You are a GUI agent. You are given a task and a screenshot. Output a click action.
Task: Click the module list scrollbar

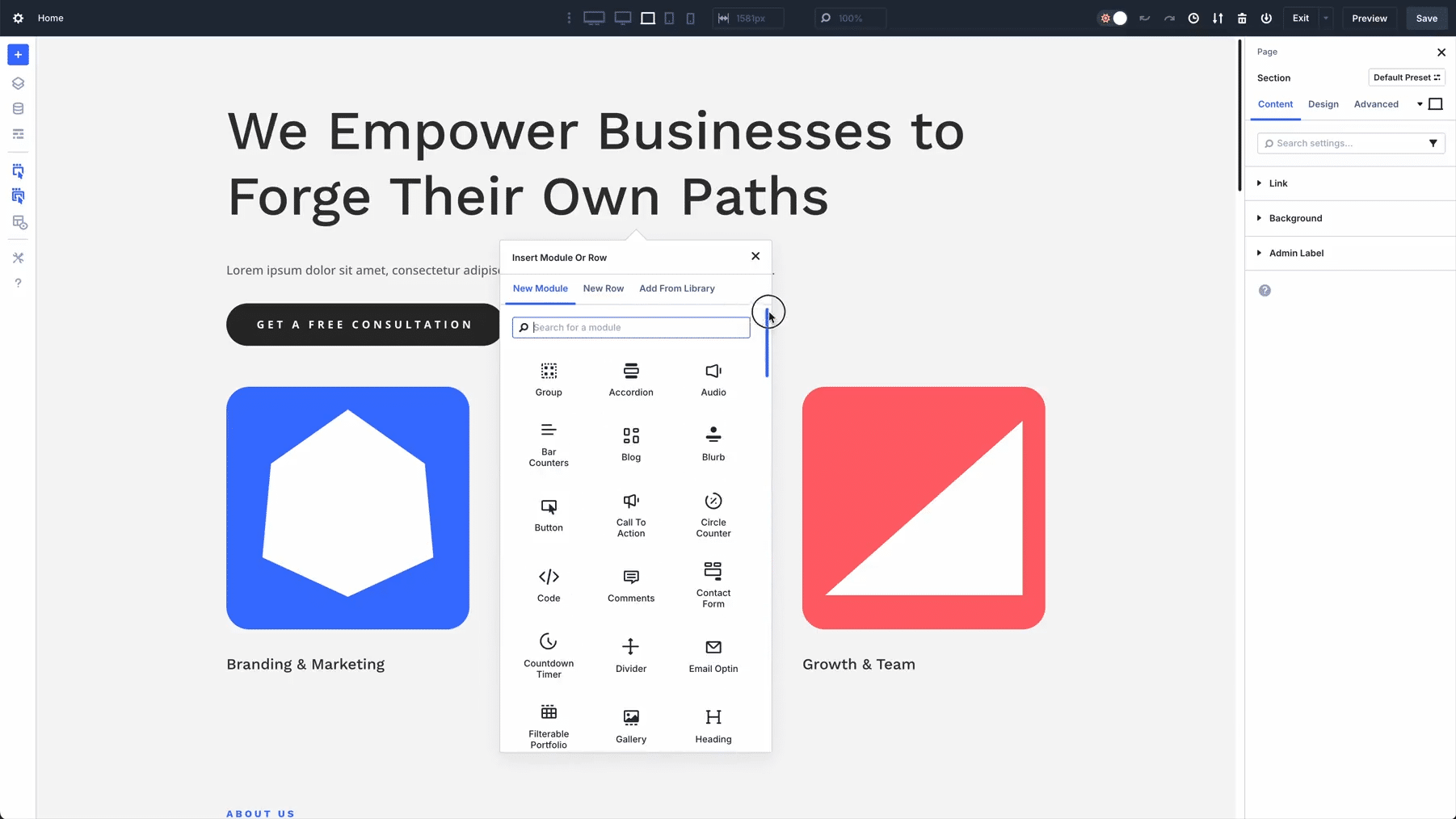[767, 342]
